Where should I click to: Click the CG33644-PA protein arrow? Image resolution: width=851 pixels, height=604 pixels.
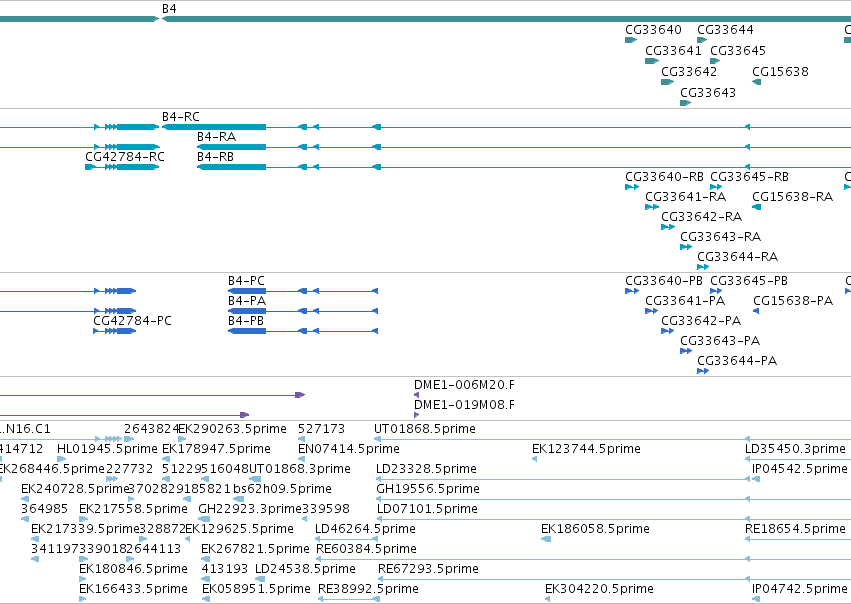point(703,371)
